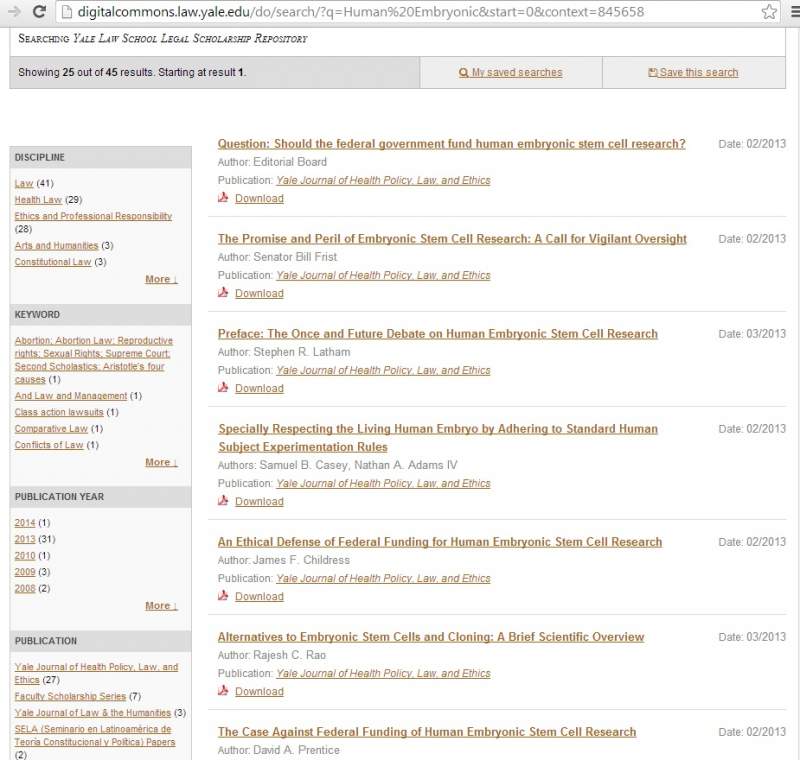Download James F. Childress's article
Screen dimensions: 800x760
coord(259,596)
